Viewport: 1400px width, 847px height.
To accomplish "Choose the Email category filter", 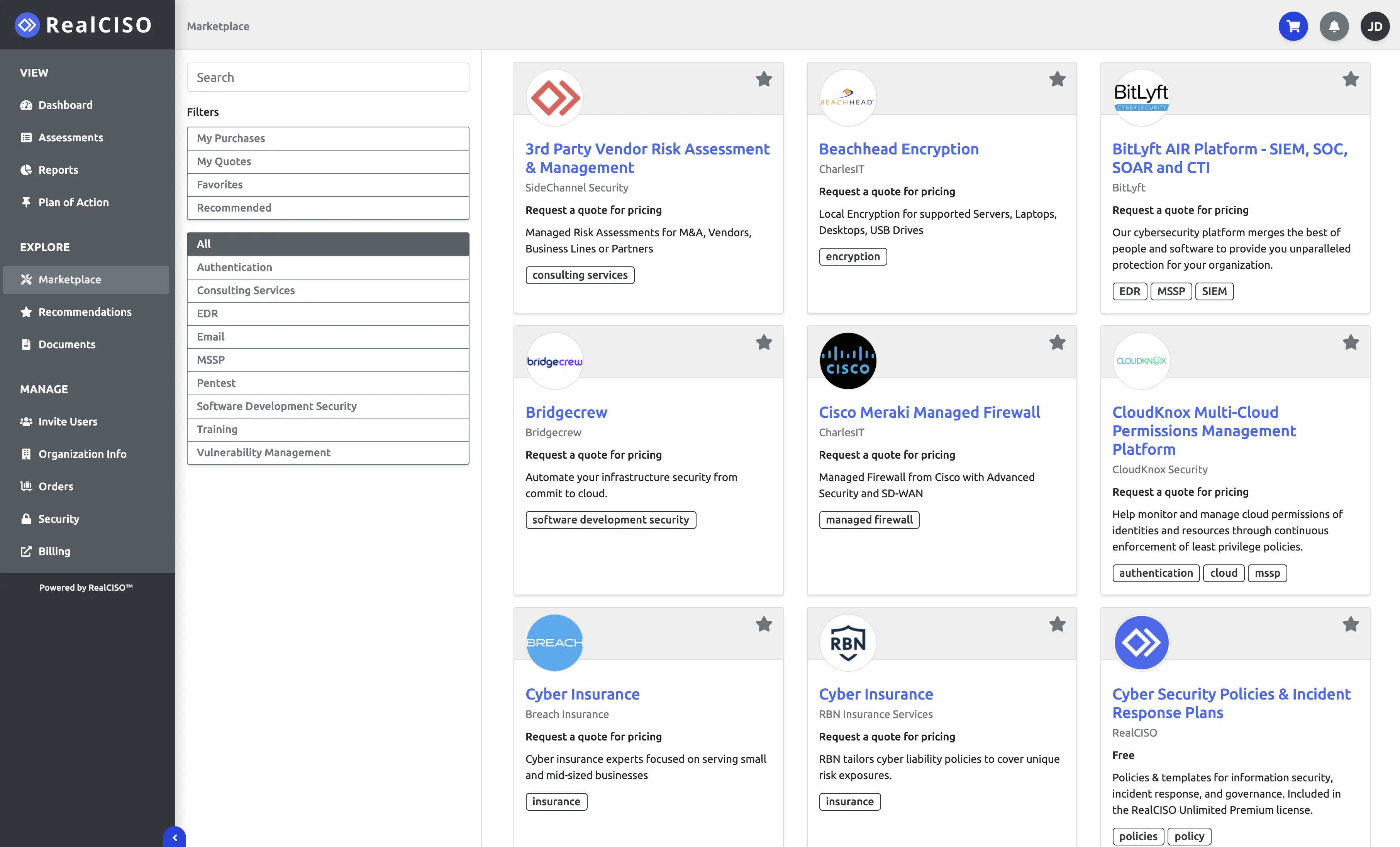I will 328,337.
